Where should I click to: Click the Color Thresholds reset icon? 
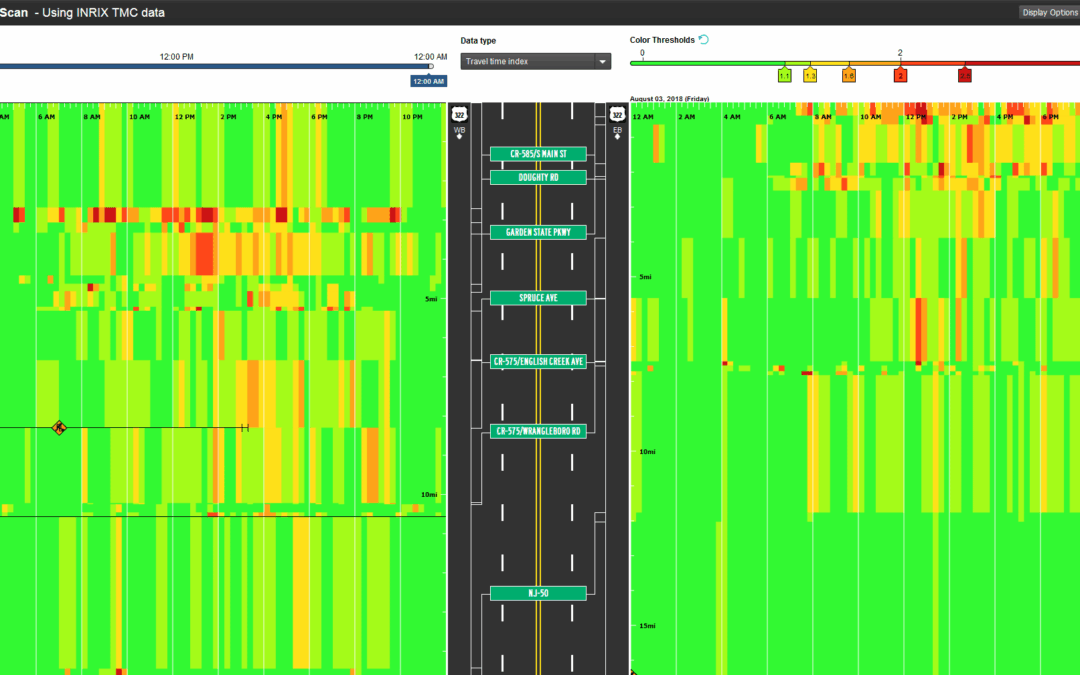point(704,40)
